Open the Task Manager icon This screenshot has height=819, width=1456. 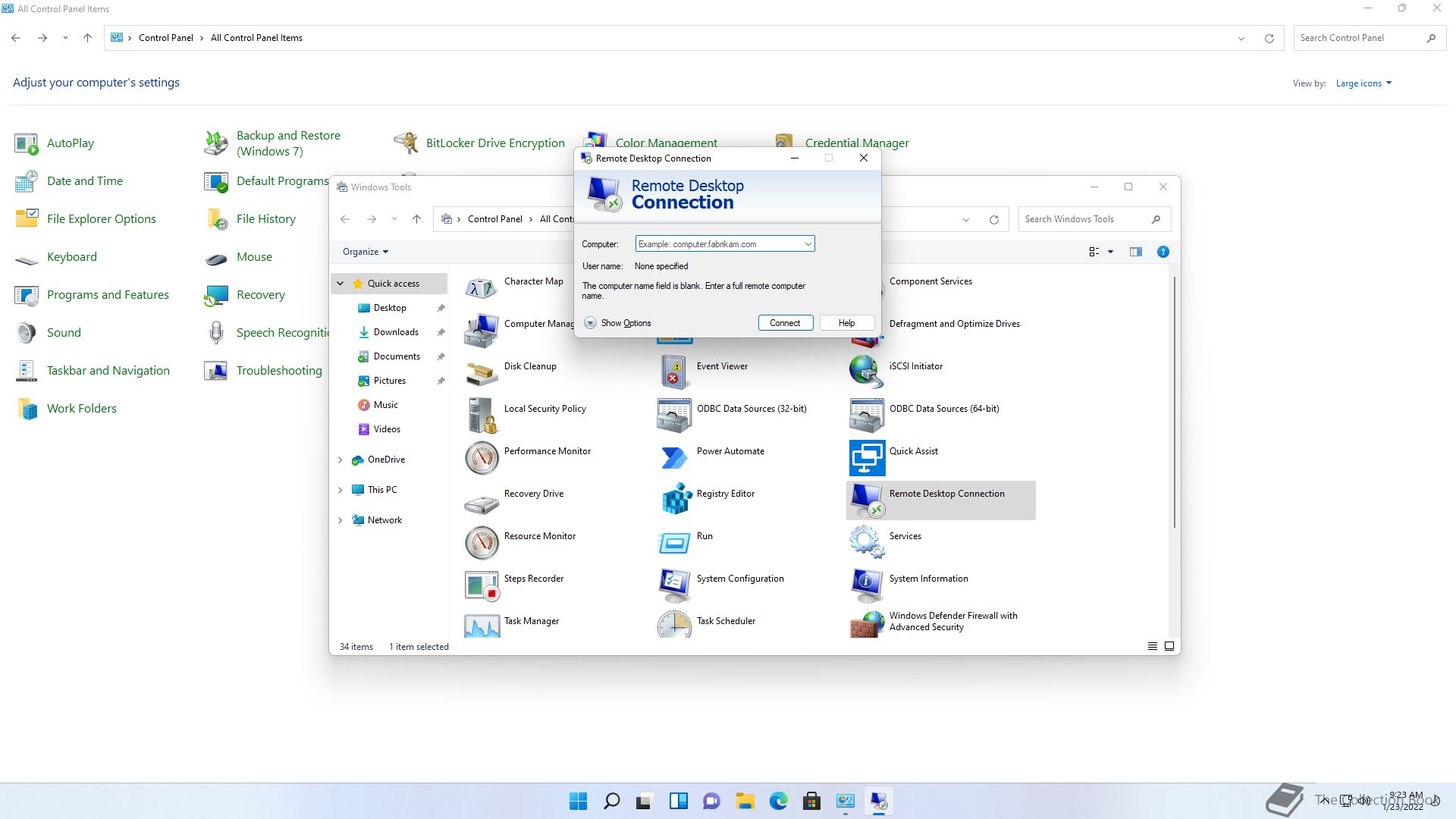482,625
